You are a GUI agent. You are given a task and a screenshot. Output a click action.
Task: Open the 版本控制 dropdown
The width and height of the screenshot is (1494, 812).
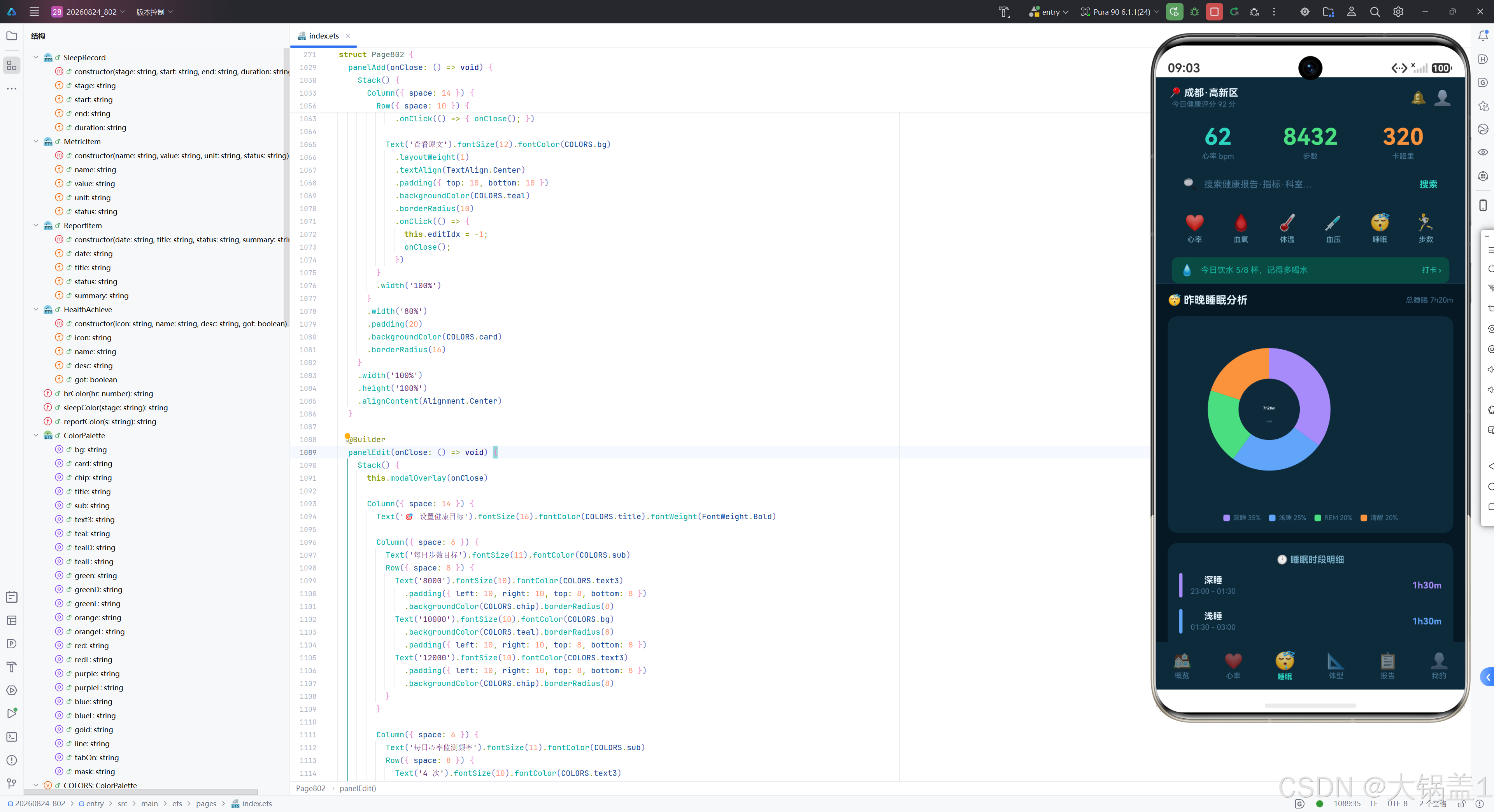point(154,12)
